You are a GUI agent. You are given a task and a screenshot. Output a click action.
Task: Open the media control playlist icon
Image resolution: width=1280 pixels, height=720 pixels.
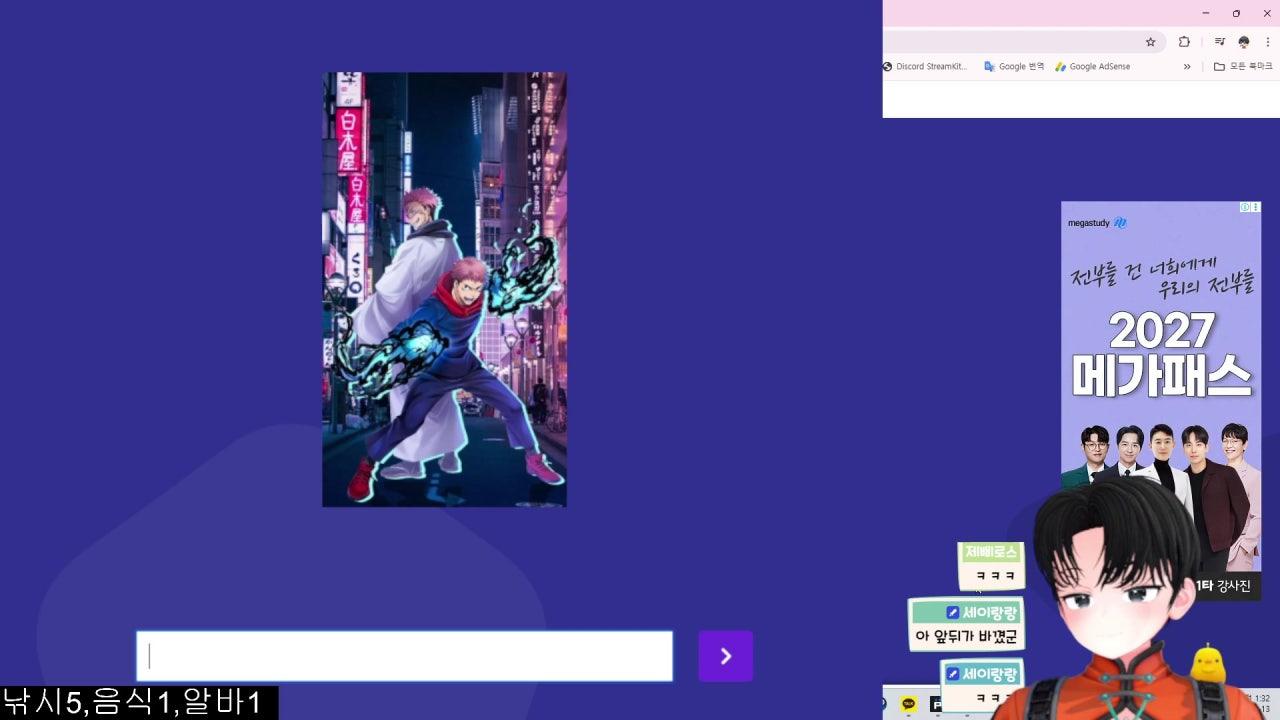[x=1219, y=42]
